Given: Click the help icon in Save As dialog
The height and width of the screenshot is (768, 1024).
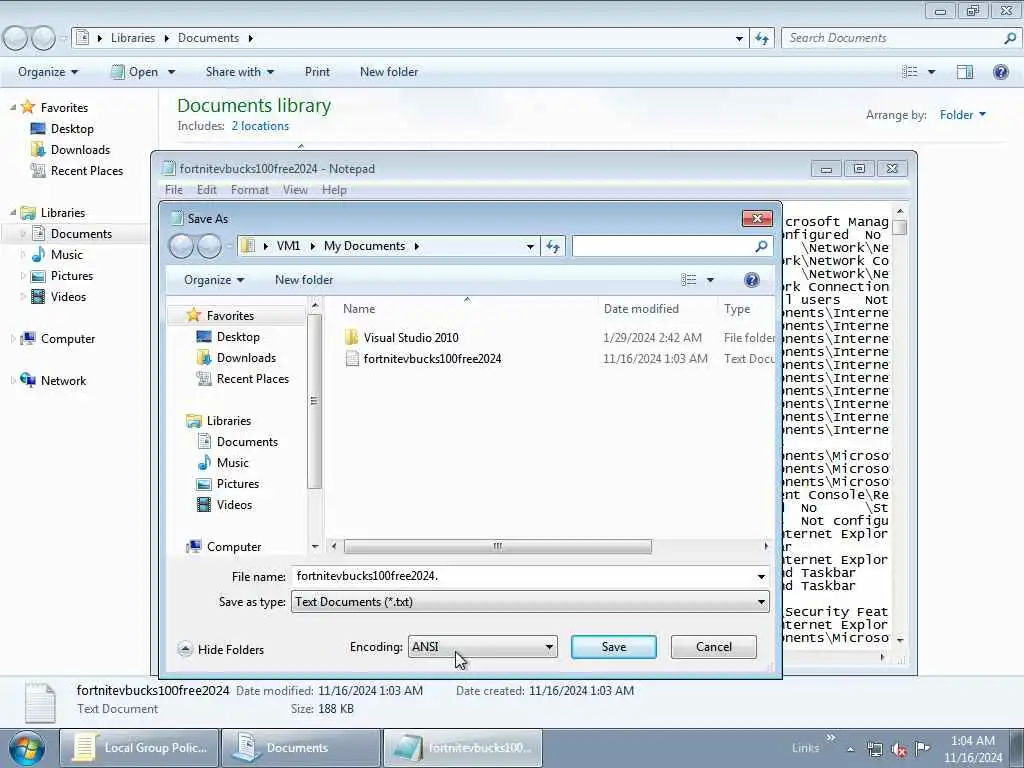Looking at the screenshot, I should (752, 280).
